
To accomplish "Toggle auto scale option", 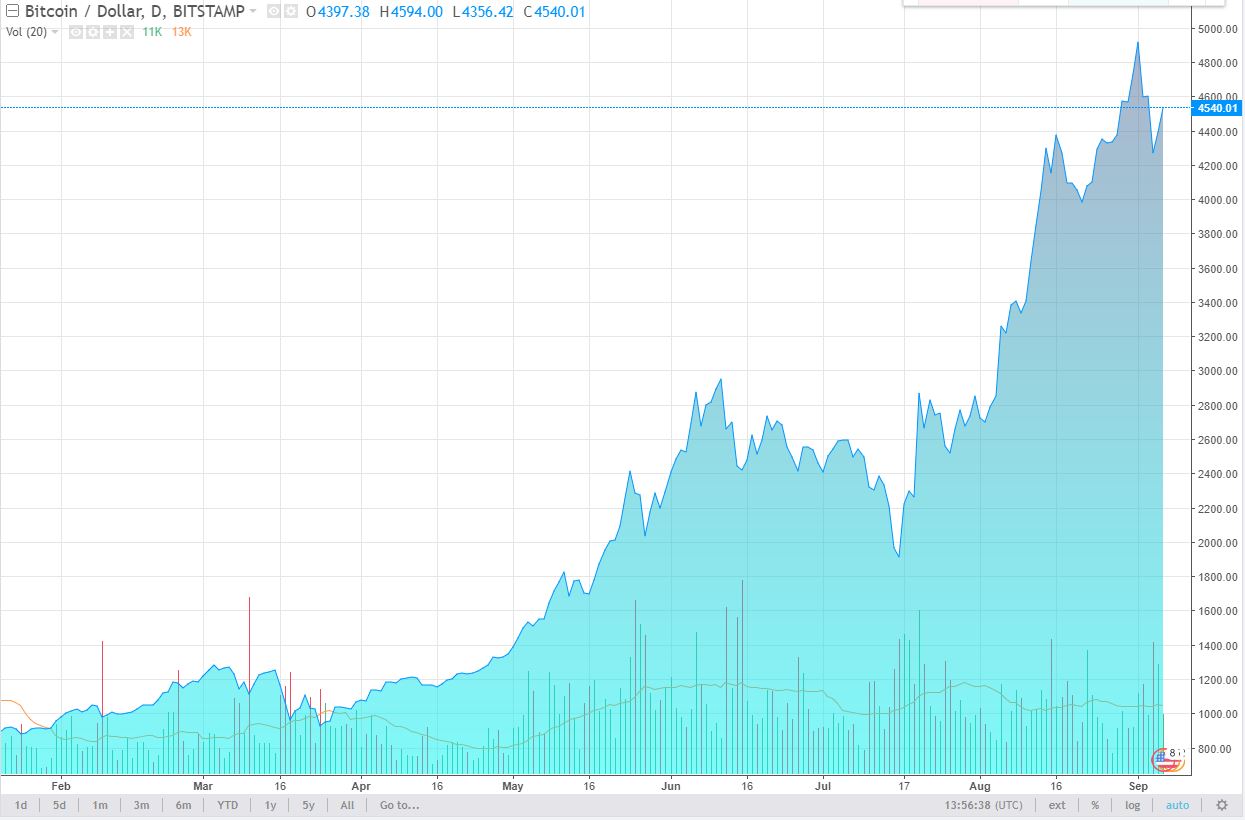I will point(1177,805).
